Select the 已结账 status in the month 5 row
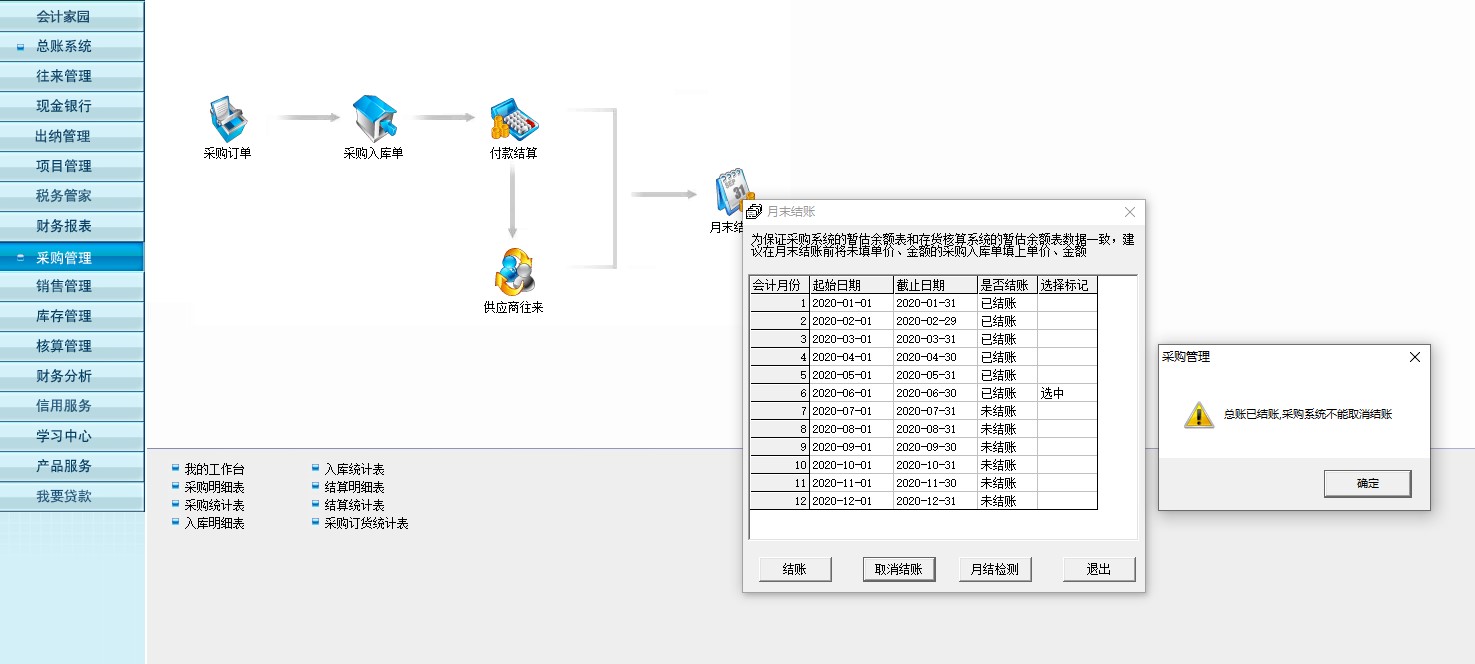Screen dimensions: 1475x664 coord(1008,375)
